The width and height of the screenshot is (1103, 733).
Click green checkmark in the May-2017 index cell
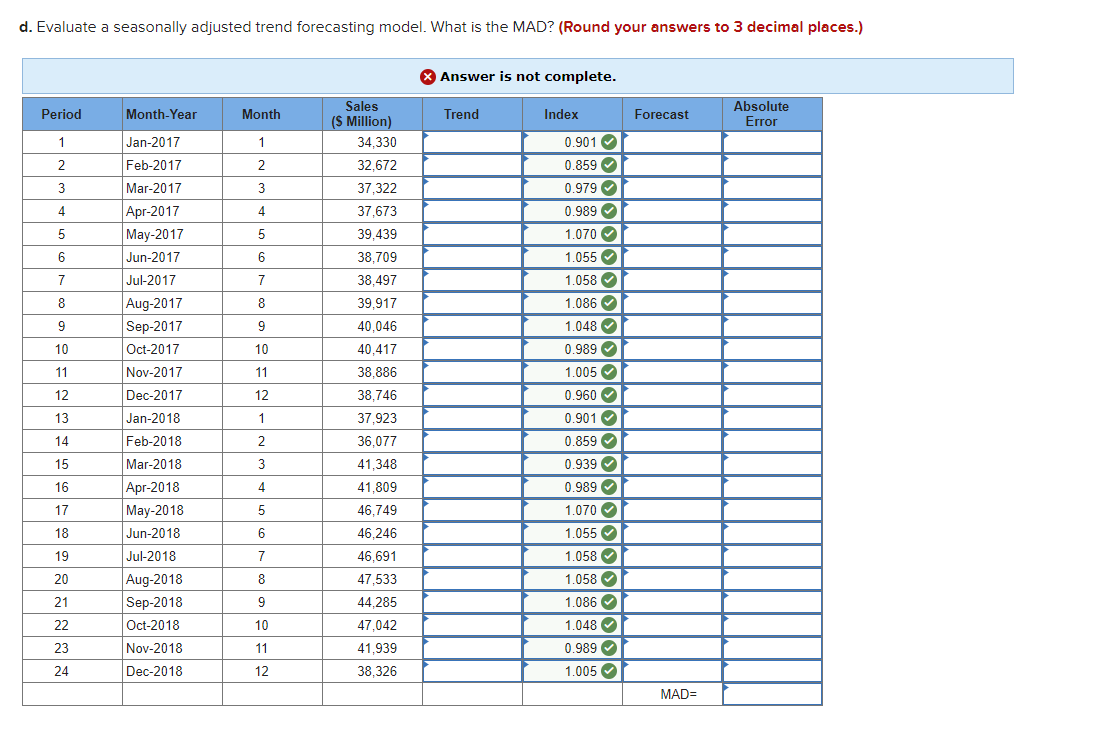(x=609, y=234)
